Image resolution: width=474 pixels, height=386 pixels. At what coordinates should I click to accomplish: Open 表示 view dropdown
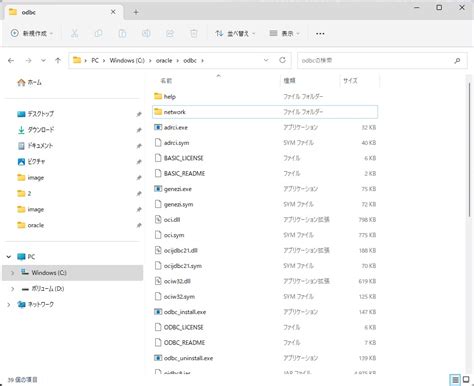coord(285,33)
